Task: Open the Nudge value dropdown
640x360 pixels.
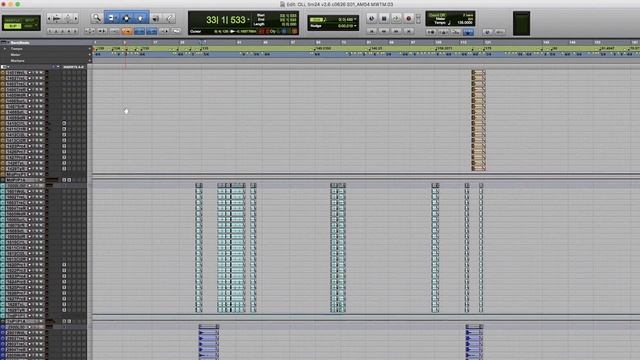Action: (x=355, y=26)
